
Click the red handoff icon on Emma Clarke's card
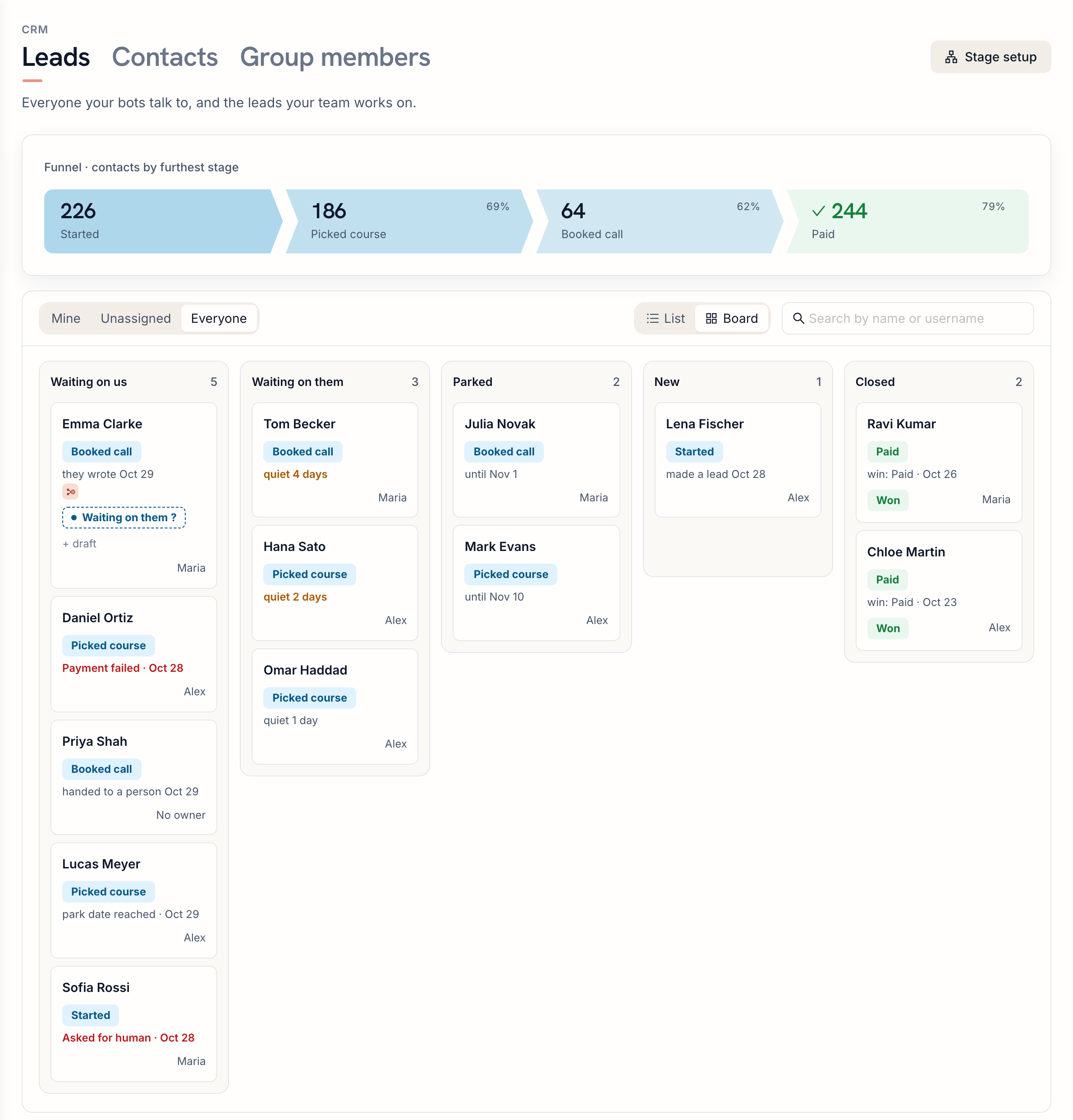click(x=70, y=491)
